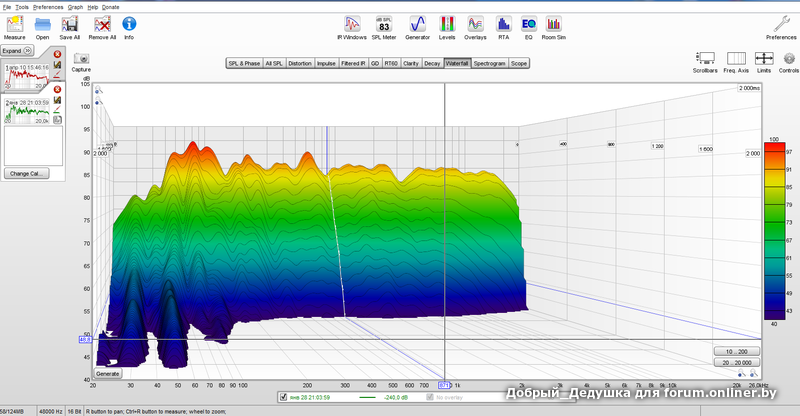Click the Change Cal... button

[28, 173]
